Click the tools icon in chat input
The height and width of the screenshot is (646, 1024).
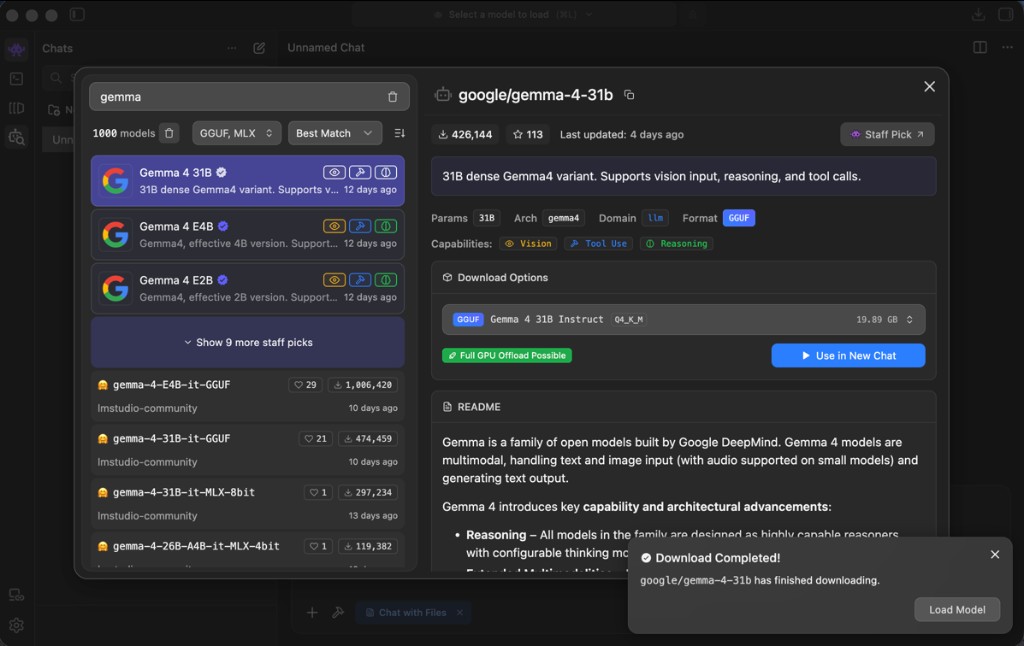tap(338, 612)
